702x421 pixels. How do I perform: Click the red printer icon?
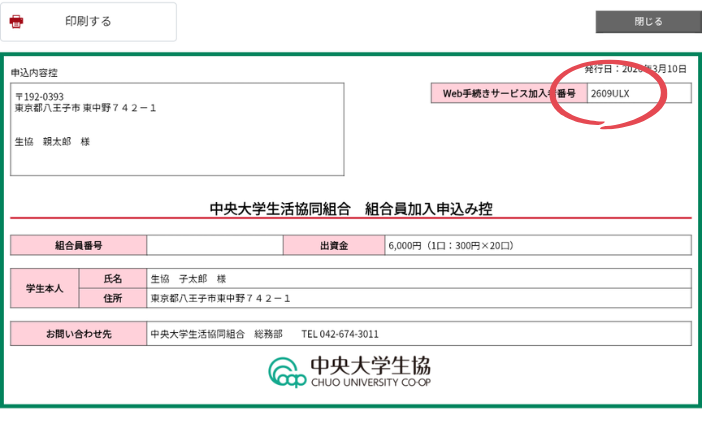pos(17,21)
